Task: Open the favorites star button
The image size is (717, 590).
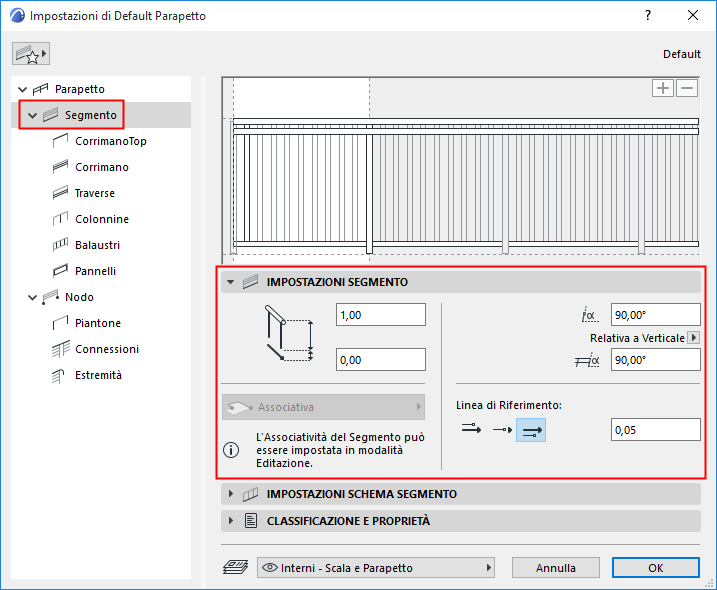Action: tap(31, 54)
